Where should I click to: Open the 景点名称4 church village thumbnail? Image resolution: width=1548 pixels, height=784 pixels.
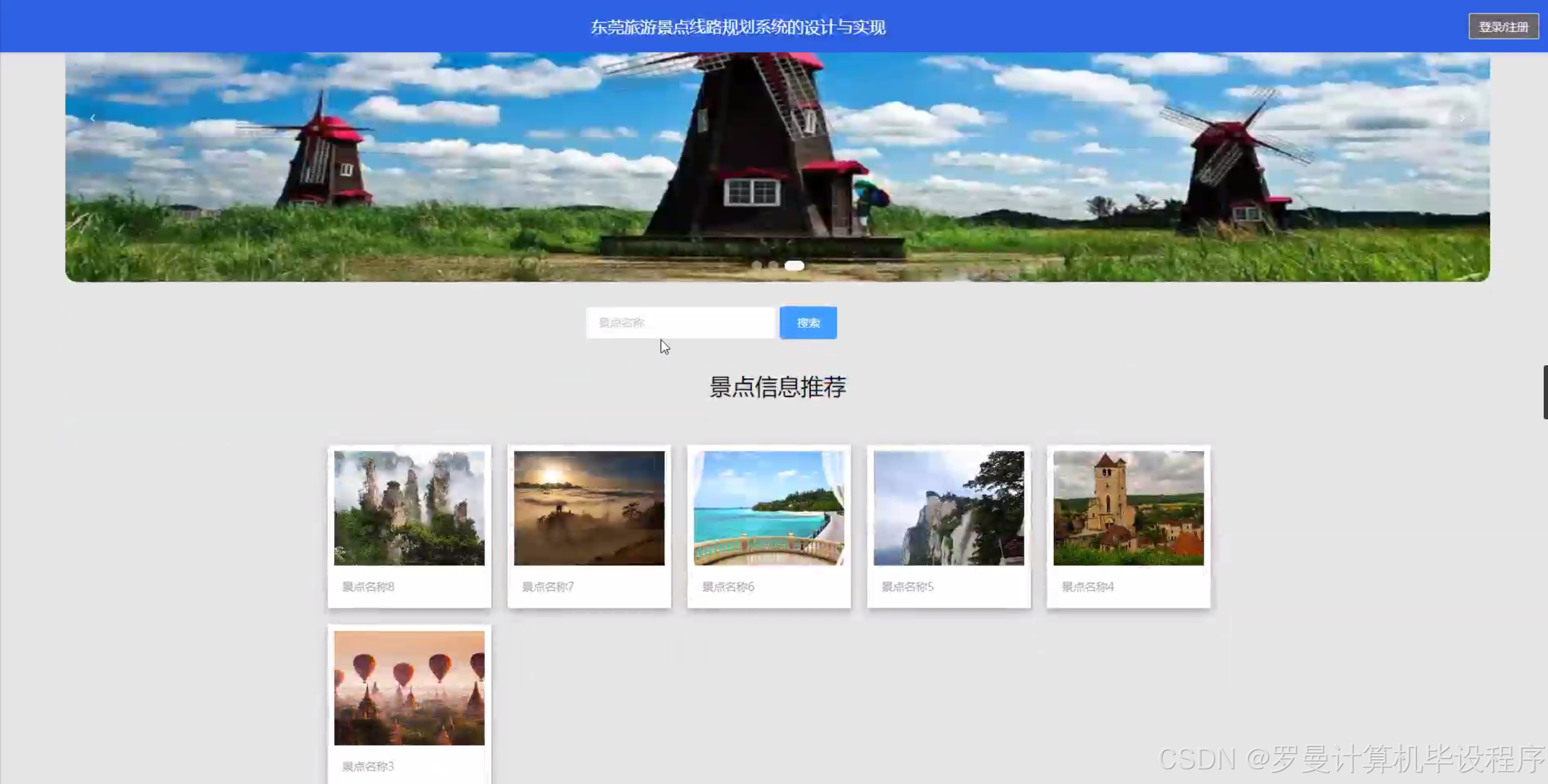click(1128, 508)
